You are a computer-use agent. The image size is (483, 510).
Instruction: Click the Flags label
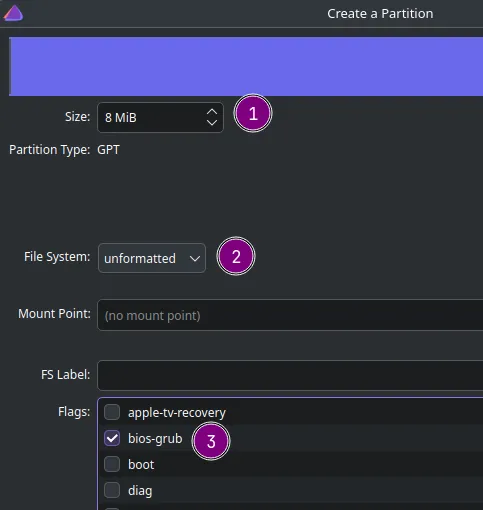(x=74, y=412)
